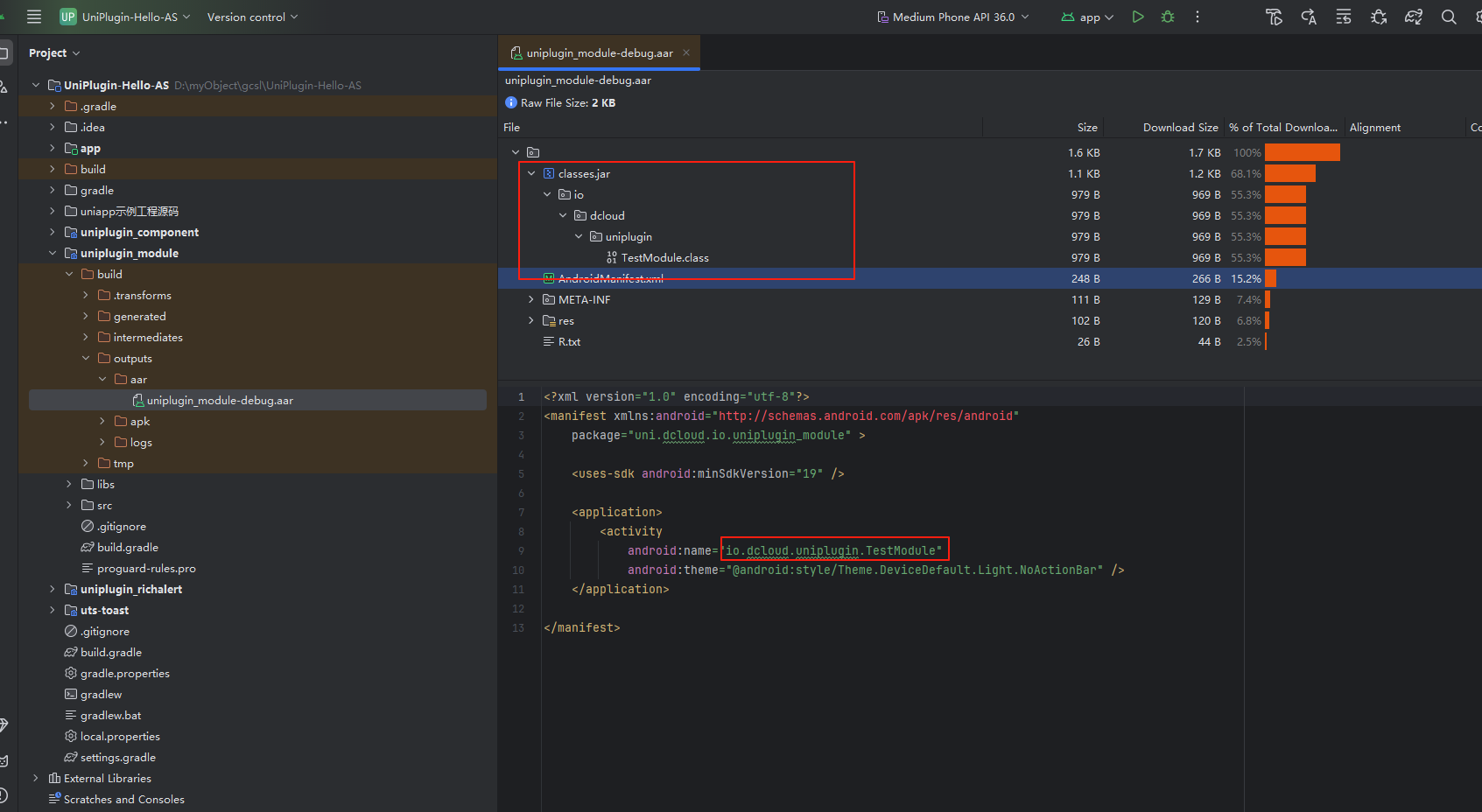Click the proguard-rules.pro file icon
The image size is (1482, 812).
point(88,568)
